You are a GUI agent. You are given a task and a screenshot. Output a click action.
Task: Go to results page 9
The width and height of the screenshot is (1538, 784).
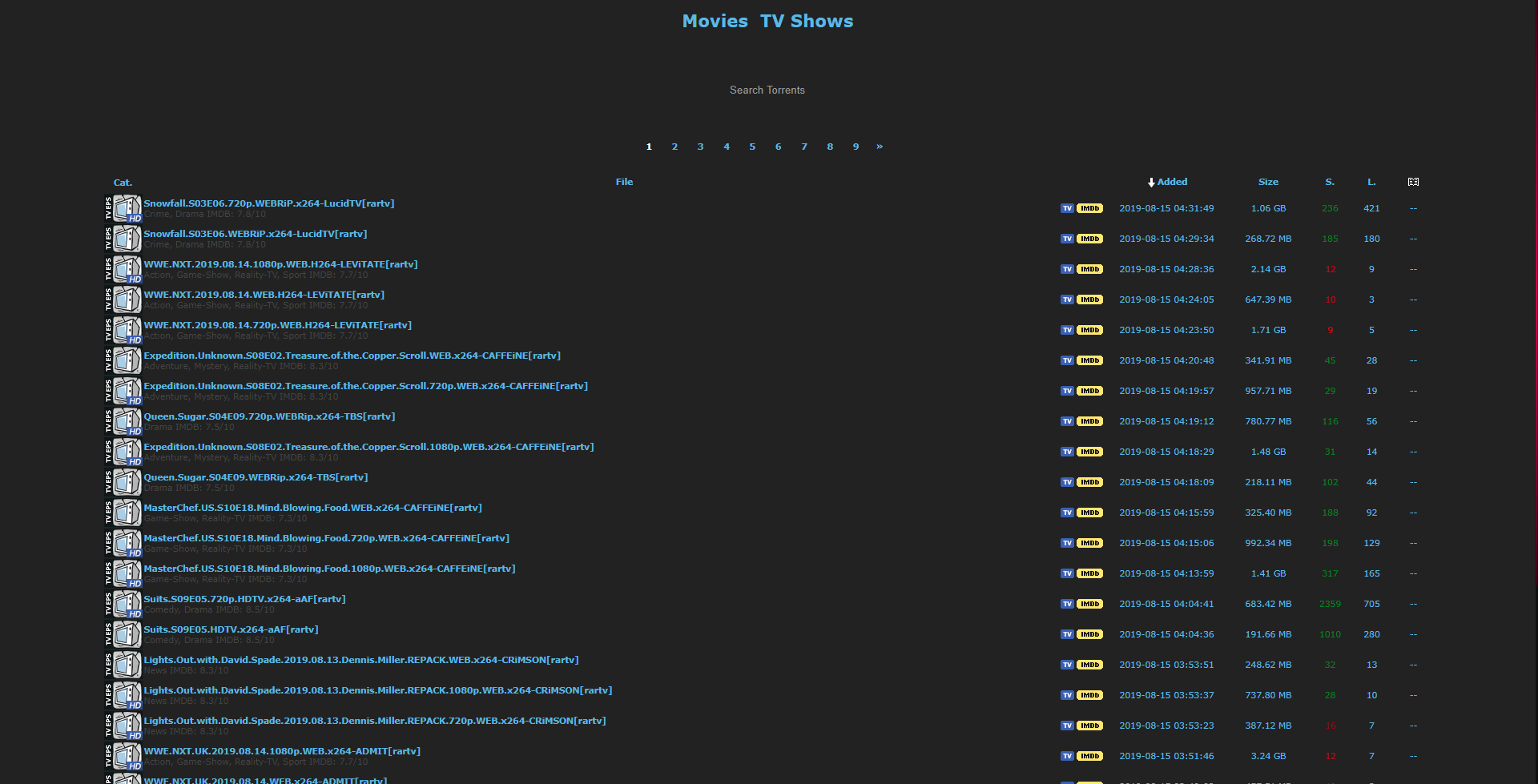(x=856, y=147)
